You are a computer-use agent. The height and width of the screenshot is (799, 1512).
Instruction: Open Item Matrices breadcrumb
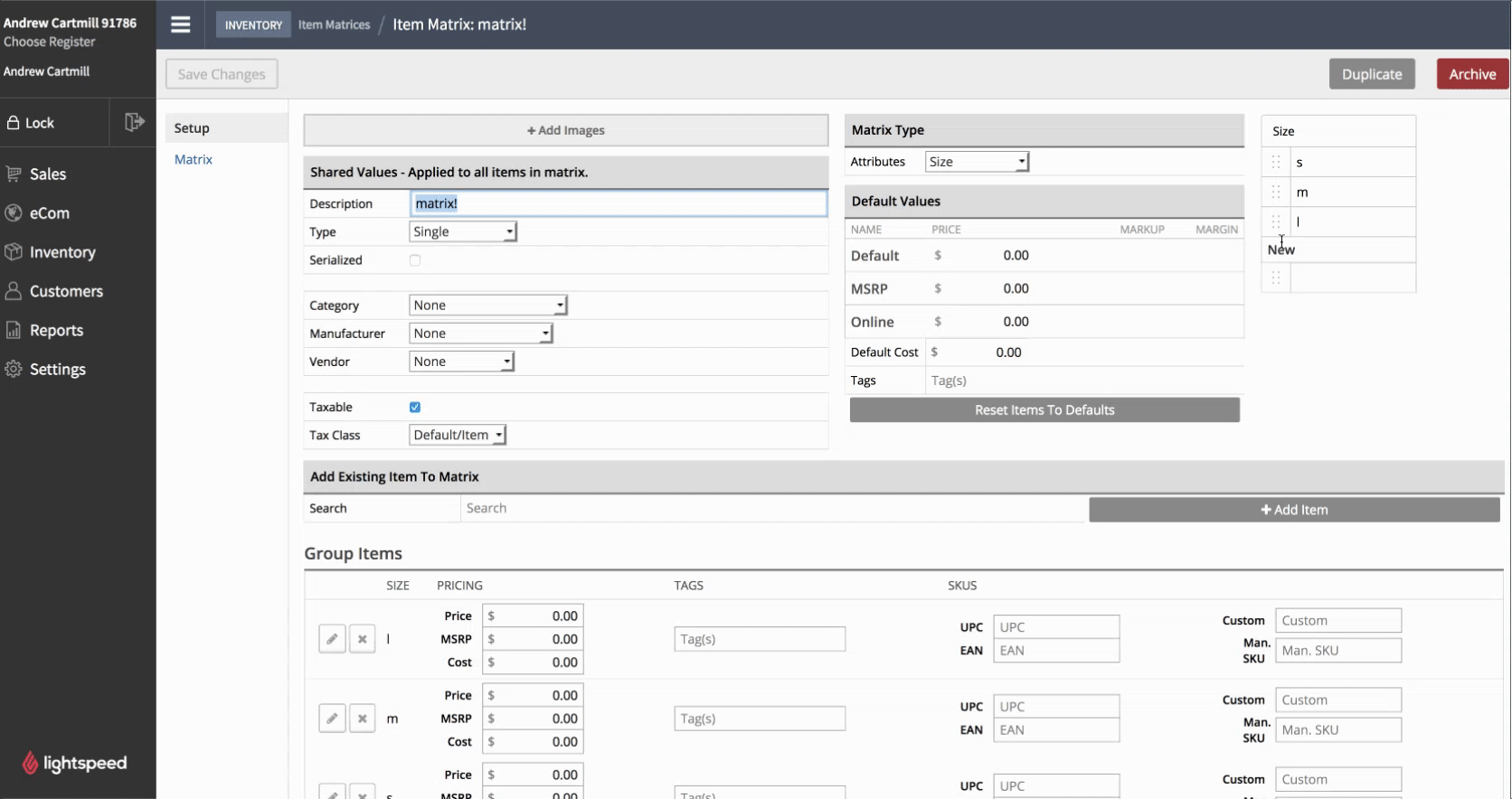pyautogui.click(x=335, y=24)
